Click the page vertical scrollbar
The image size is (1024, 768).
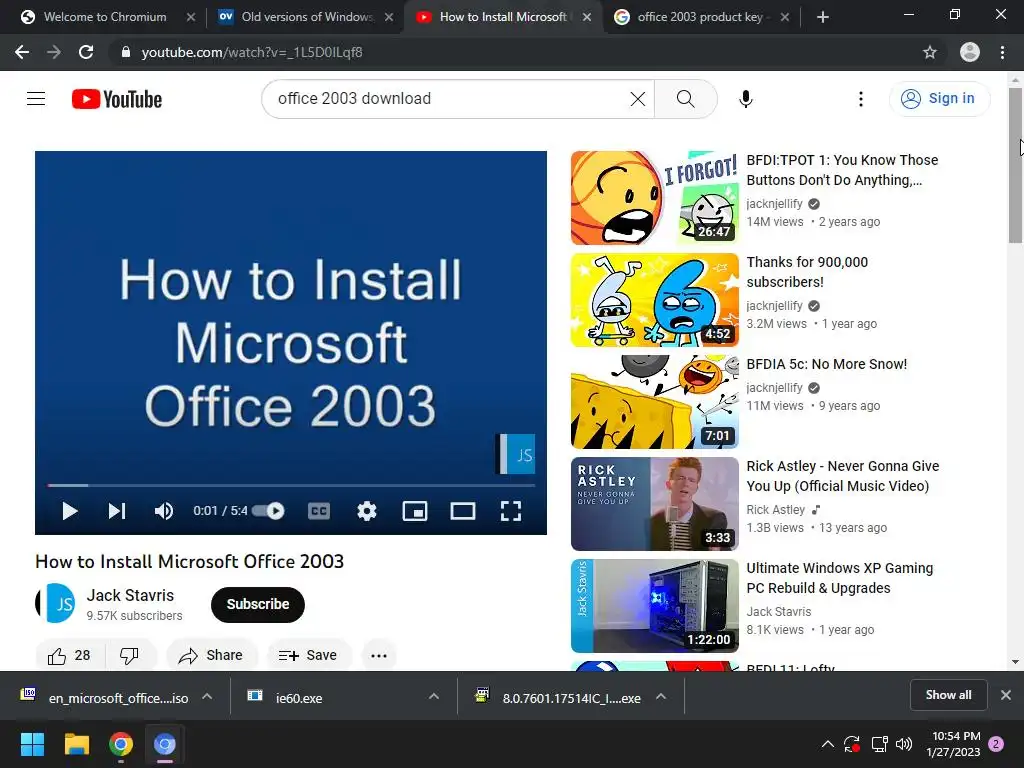pos(1015,165)
